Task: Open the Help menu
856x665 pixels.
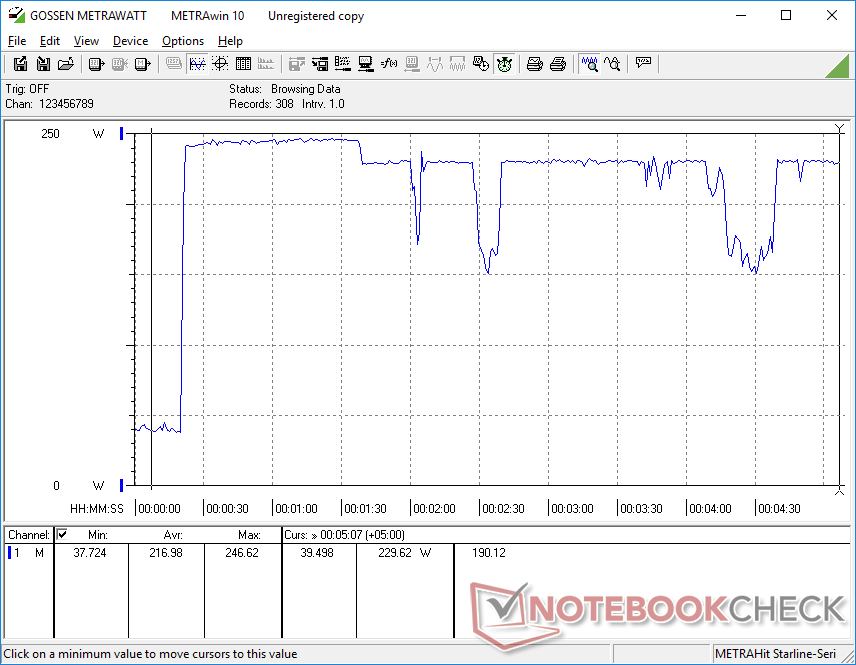Action: pyautogui.click(x=230, y=41)
